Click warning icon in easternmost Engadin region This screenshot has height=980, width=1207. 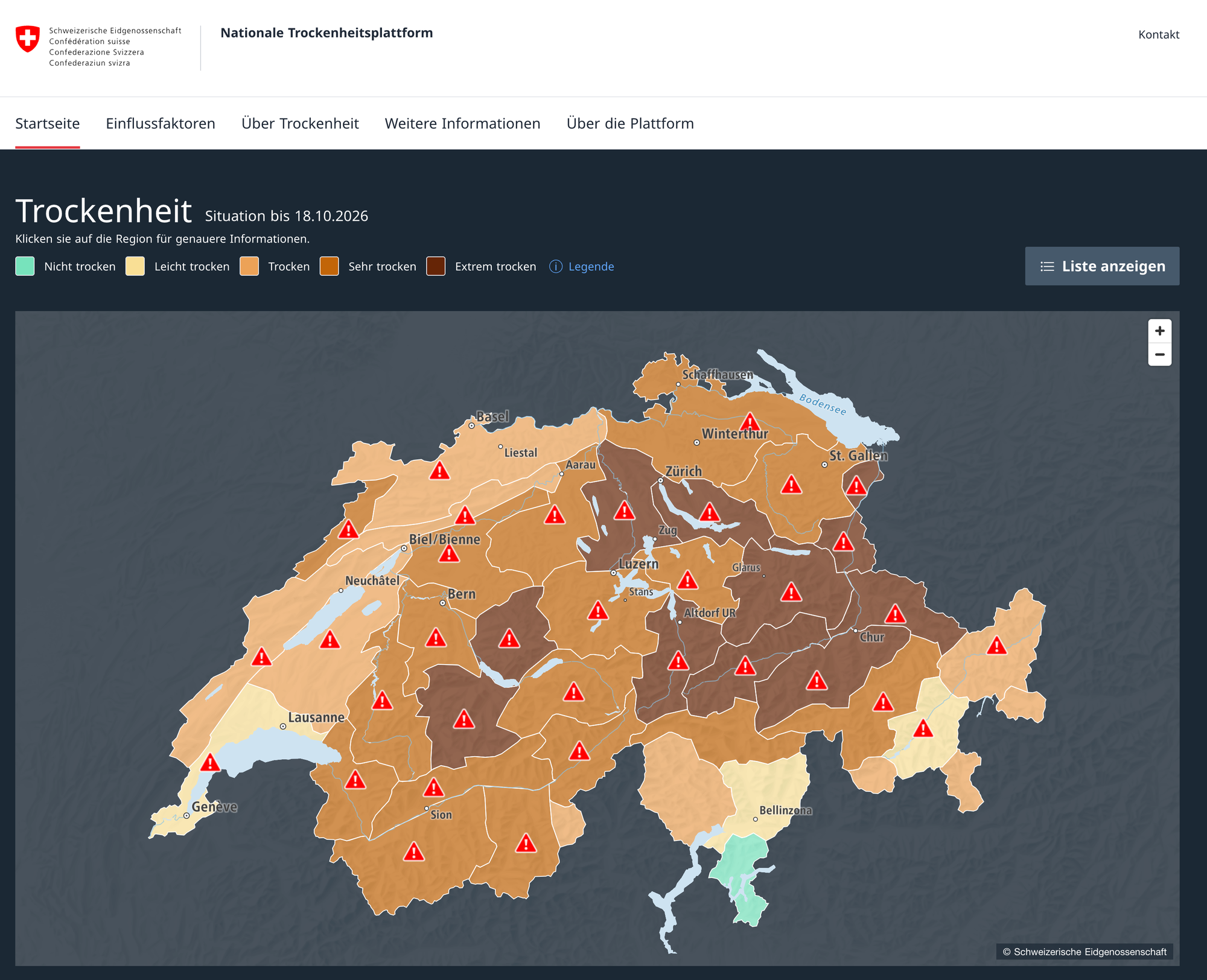996,646
